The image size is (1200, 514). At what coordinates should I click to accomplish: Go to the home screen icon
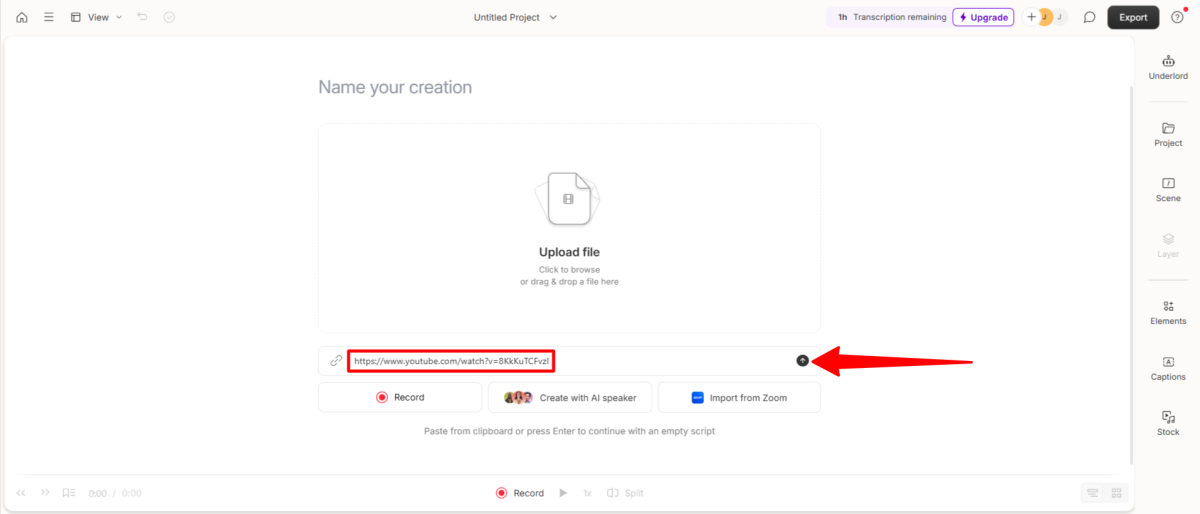click(22, 17)
